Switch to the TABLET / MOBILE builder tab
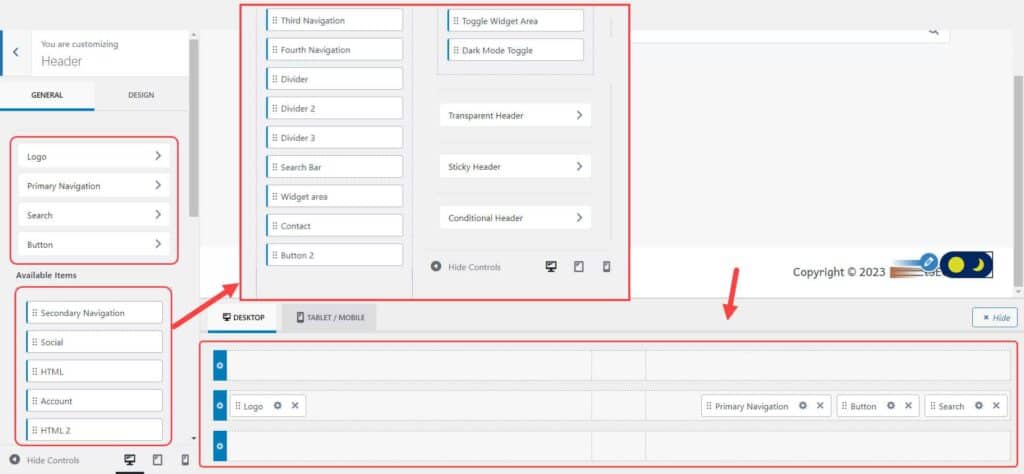Screen dimensions: 1024x474 tap(330, 318)
